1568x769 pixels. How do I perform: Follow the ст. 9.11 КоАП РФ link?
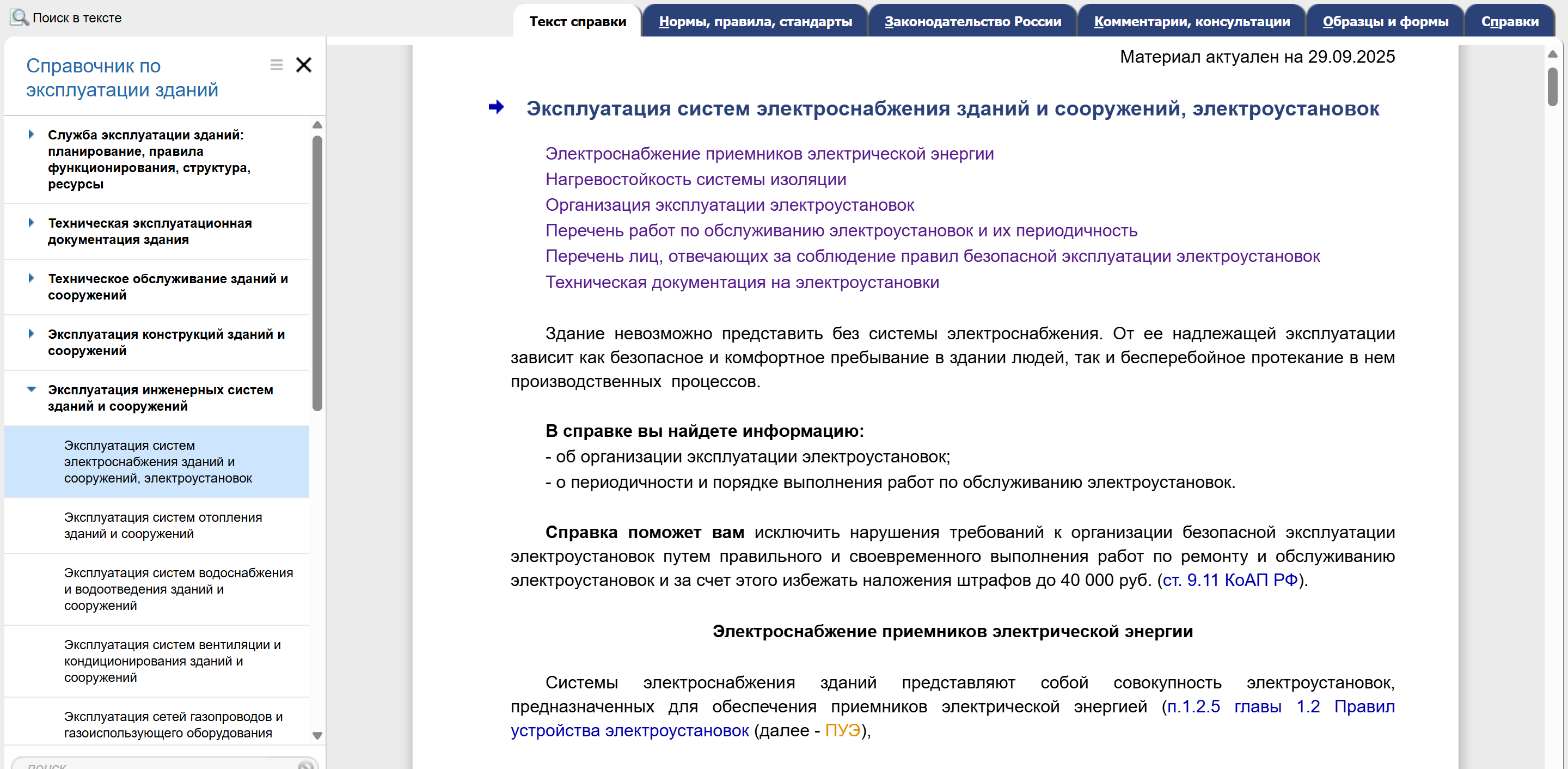1229,580
